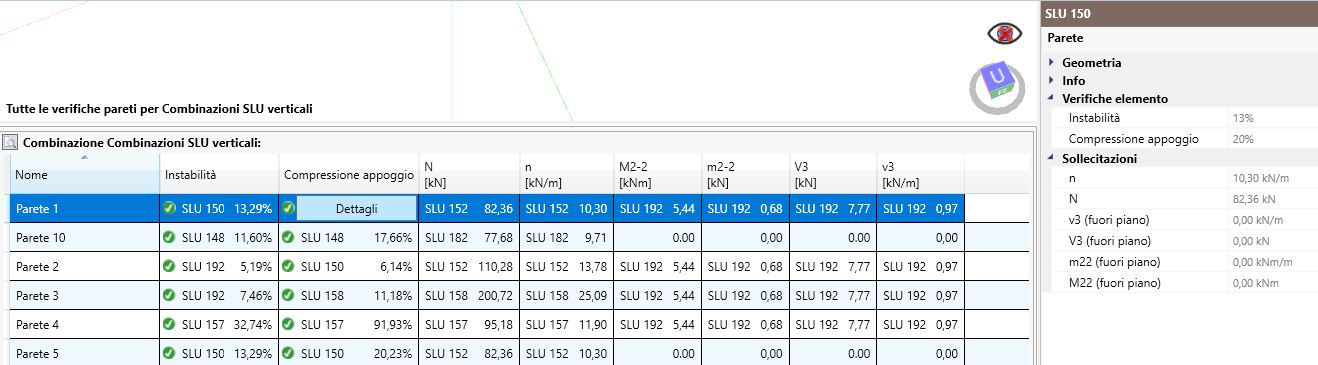Click green check in Parete 5 Instabilità cell

169,353
